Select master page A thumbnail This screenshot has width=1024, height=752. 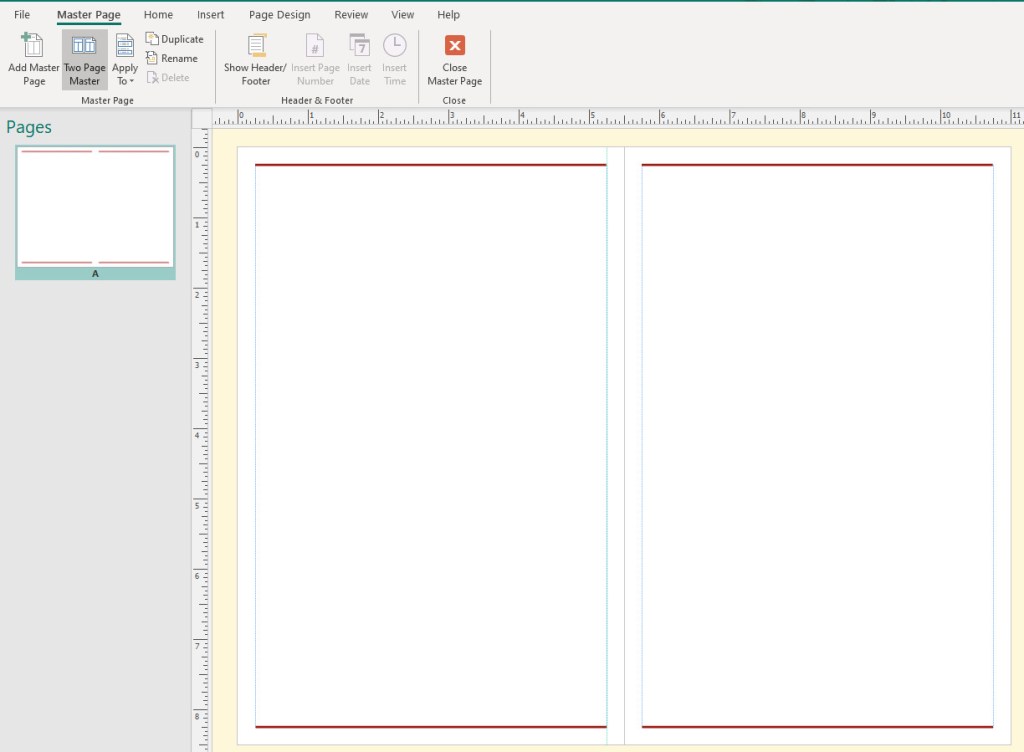pos(95,207)
